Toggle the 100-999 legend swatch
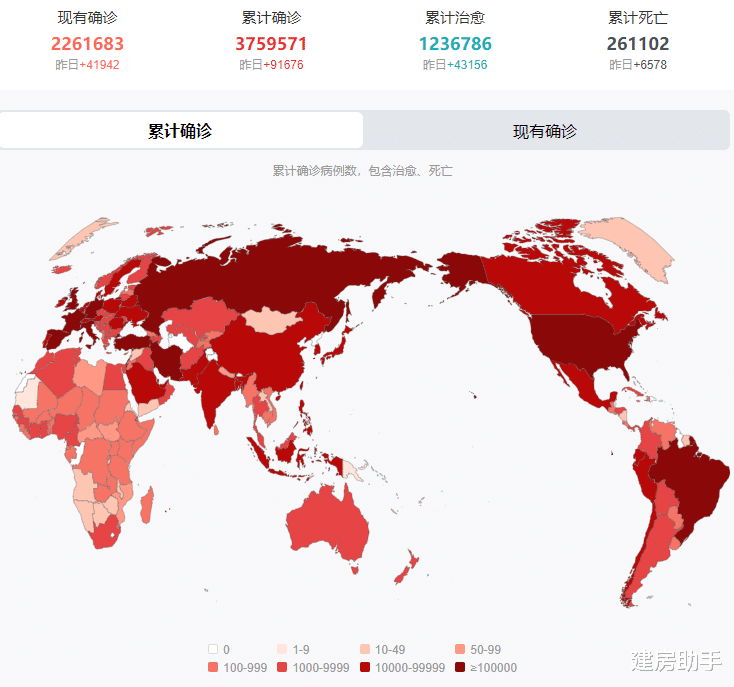This screenshot has width=734, height=687. pos(213,667)
